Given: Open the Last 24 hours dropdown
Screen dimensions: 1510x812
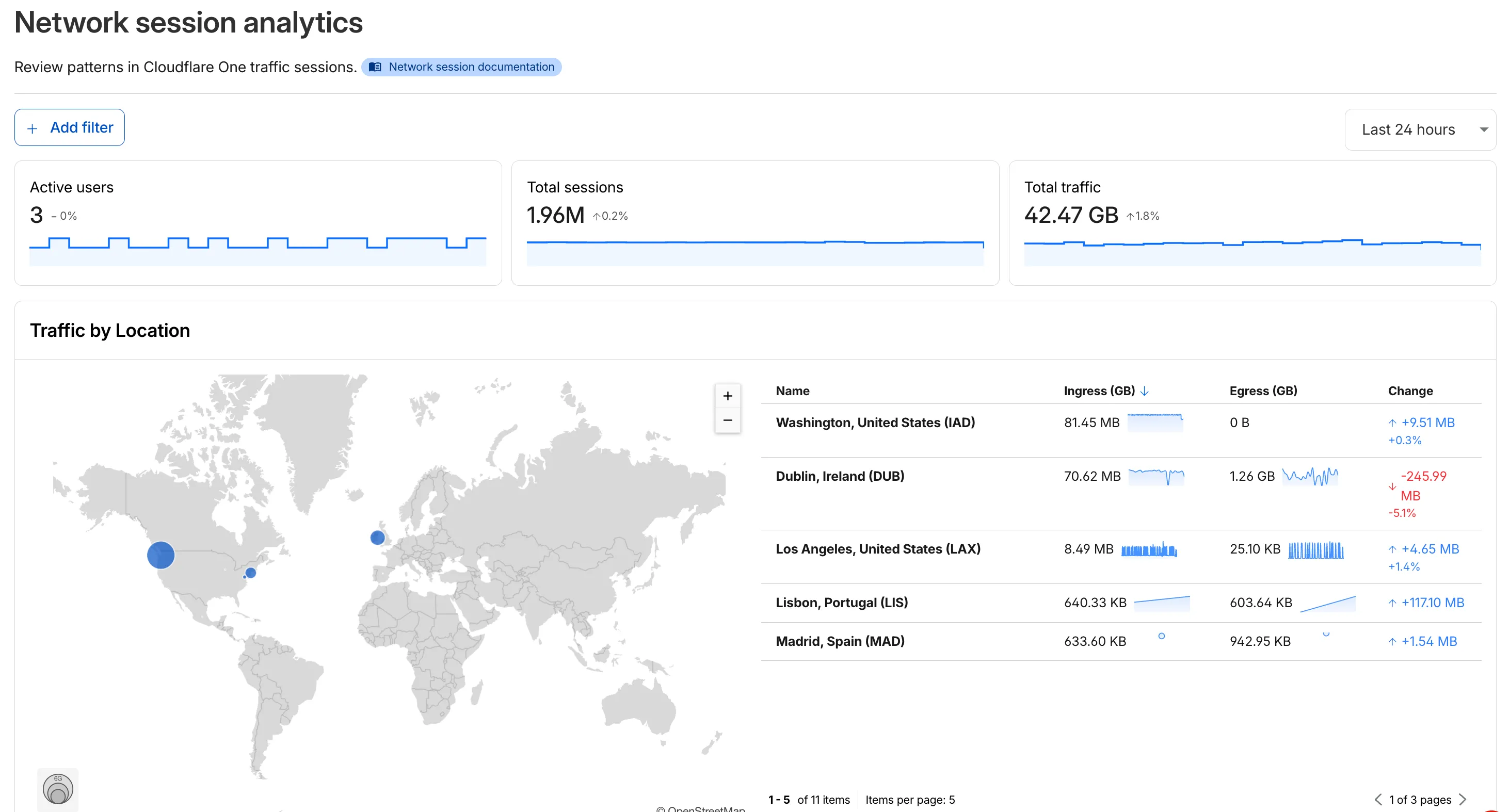Looking at the screenshot, I should point(1420,129).
